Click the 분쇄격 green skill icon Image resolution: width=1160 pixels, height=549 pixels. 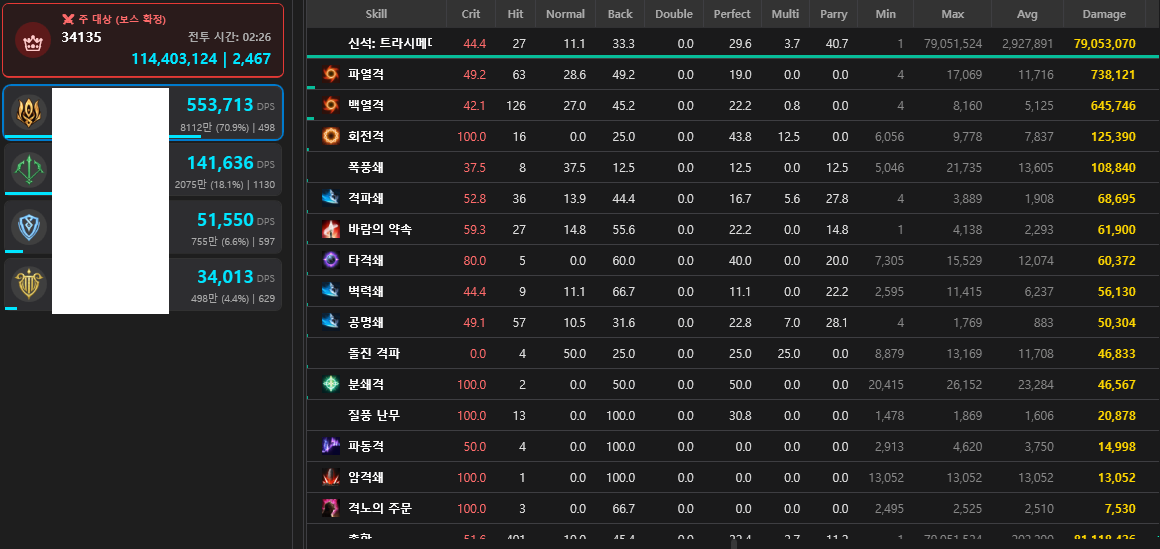331,384
